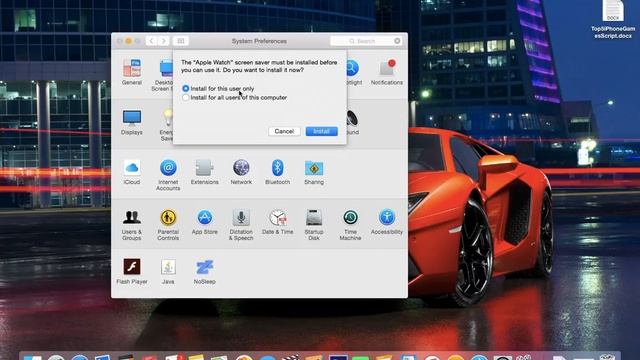This screenshot has height=360, width=640.
Task: Open App Store preferences
Action: [x=204, y=222]
